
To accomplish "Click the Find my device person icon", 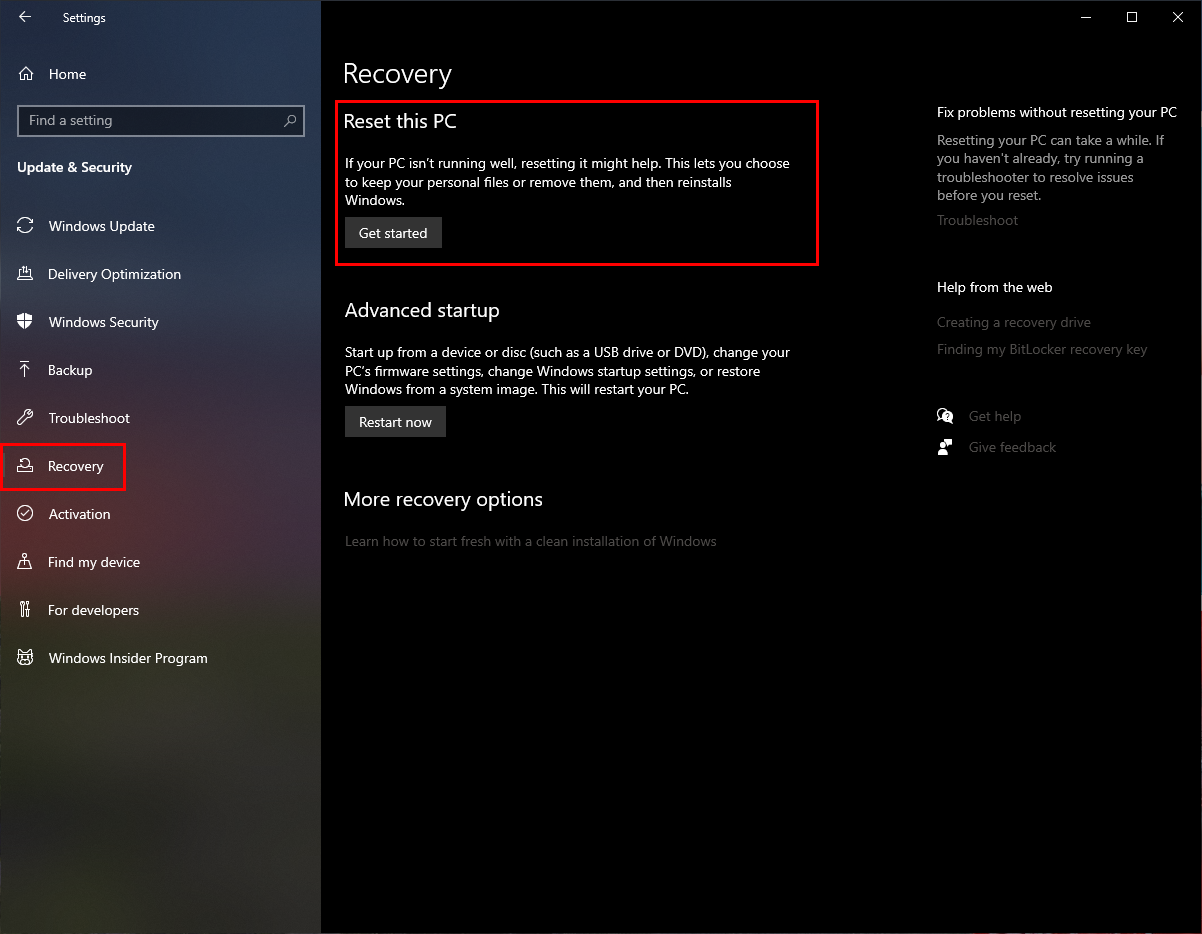I will [x=26, y=562].
